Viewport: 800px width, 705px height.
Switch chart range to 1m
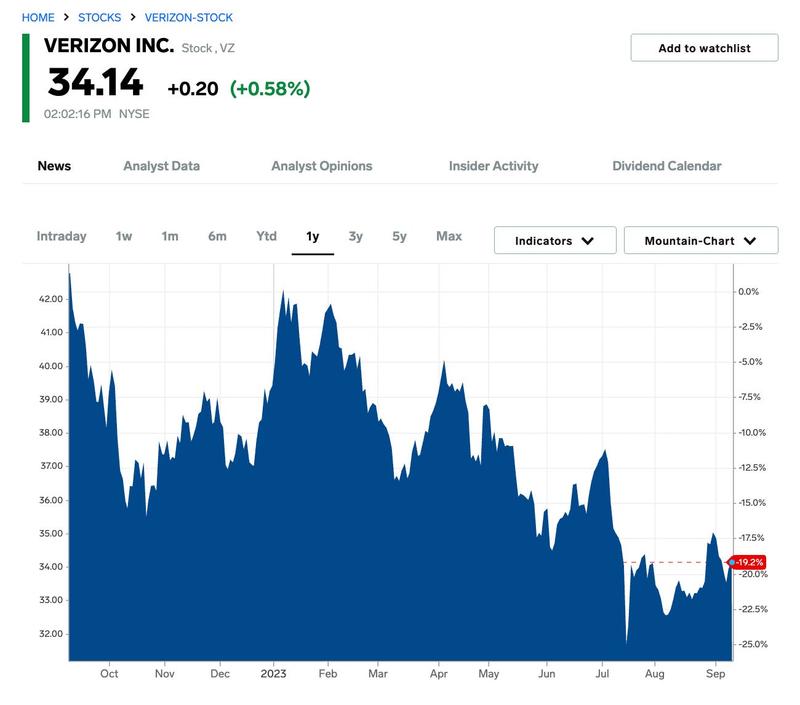click(x=170, y=236)
